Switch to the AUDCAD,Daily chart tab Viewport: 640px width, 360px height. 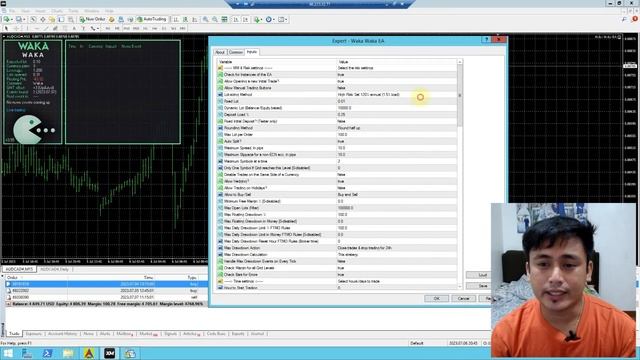coord(54,269)
